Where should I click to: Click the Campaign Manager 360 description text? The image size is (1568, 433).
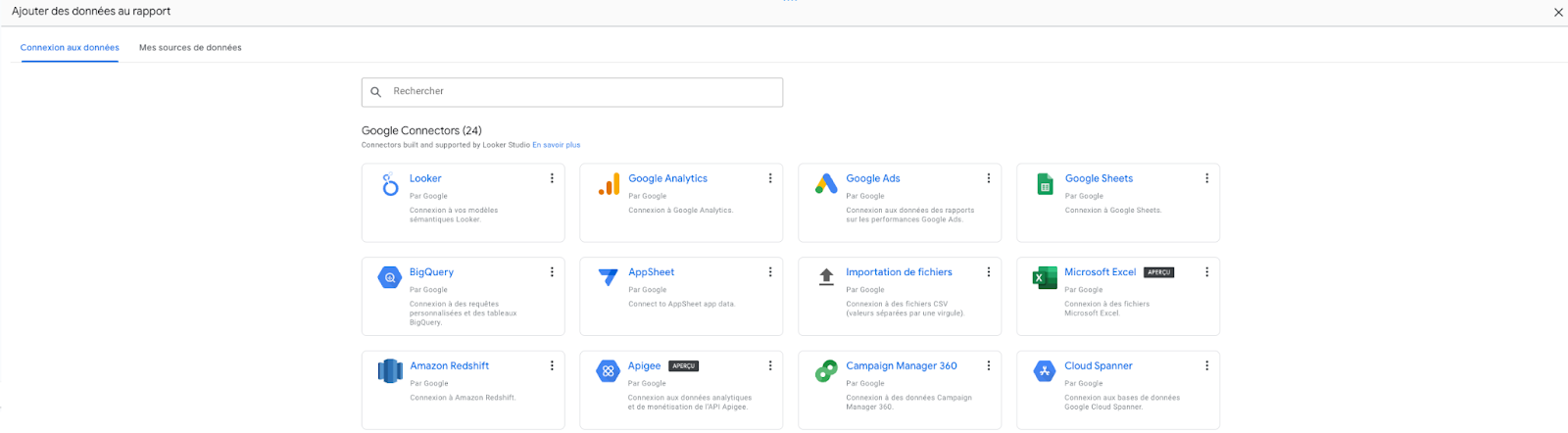(x=908, y=403)
